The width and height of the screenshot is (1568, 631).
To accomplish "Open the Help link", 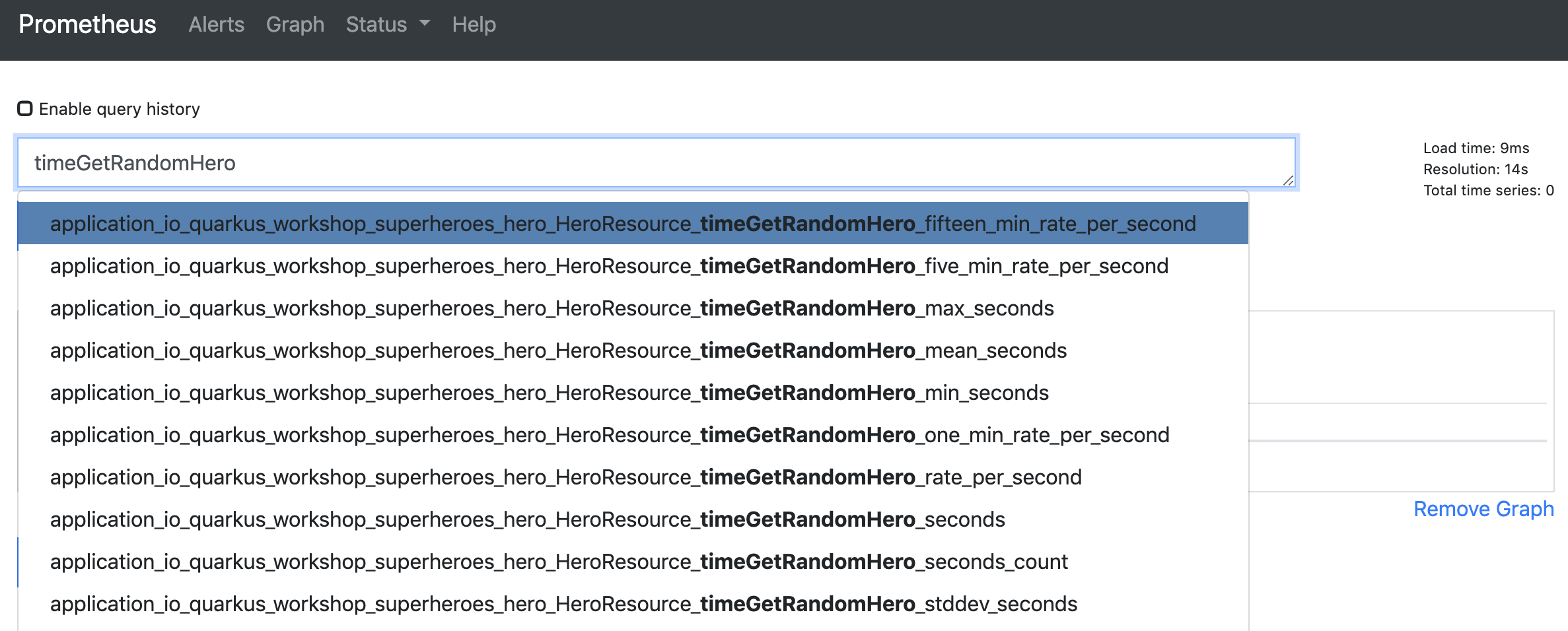I will 474,24.
